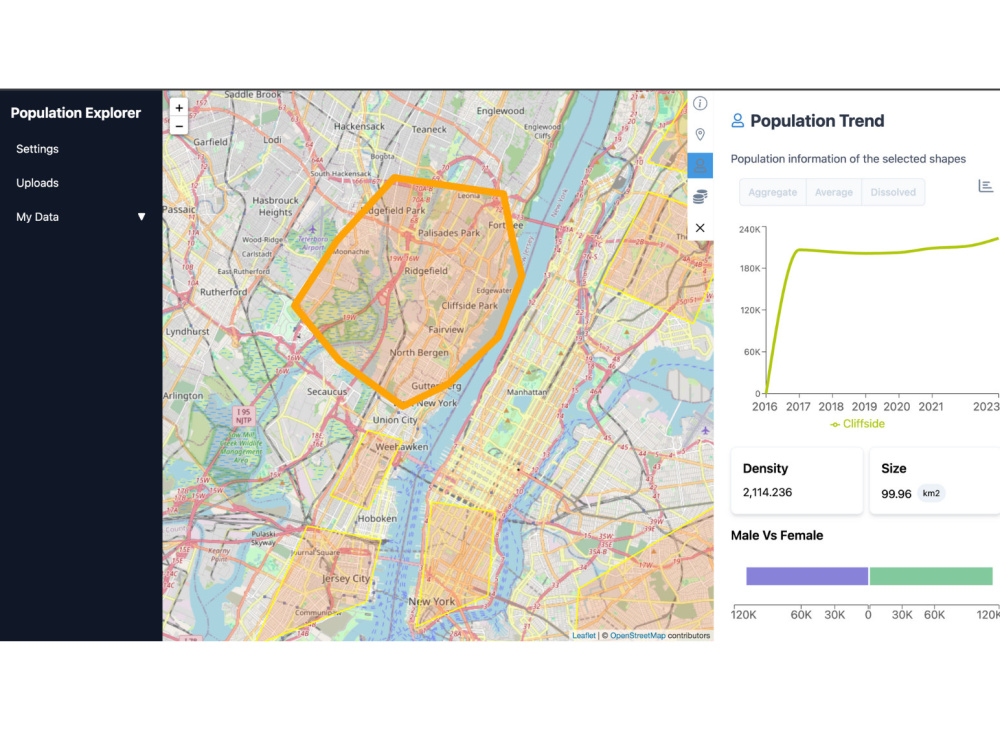Click the km2 unit badge

pos(931,494)
